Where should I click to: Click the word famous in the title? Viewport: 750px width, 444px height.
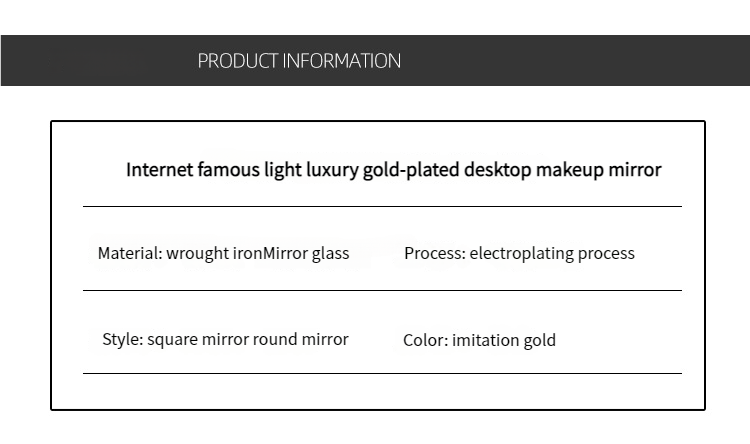(x=228, y=170)
